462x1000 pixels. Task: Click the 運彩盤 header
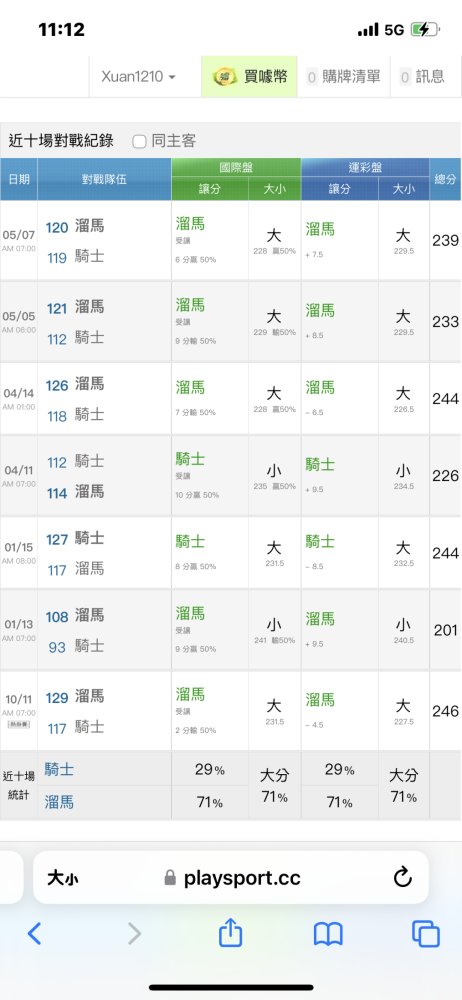click(365, 168)
